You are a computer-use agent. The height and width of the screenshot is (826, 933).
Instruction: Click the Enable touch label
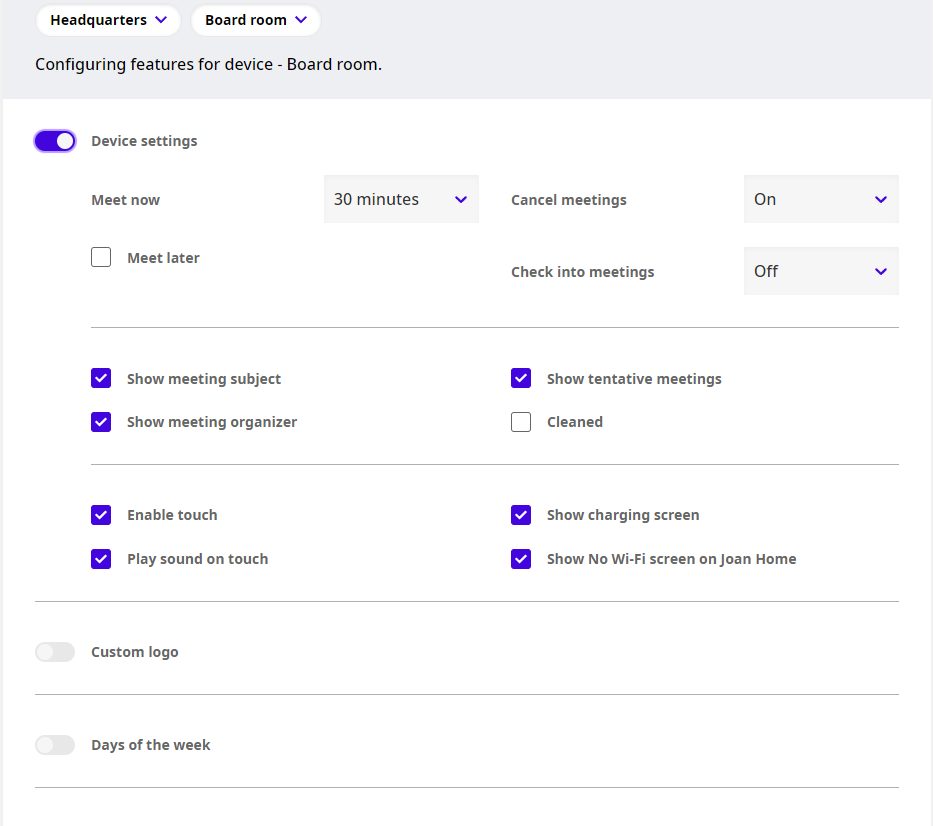point(172,515)
